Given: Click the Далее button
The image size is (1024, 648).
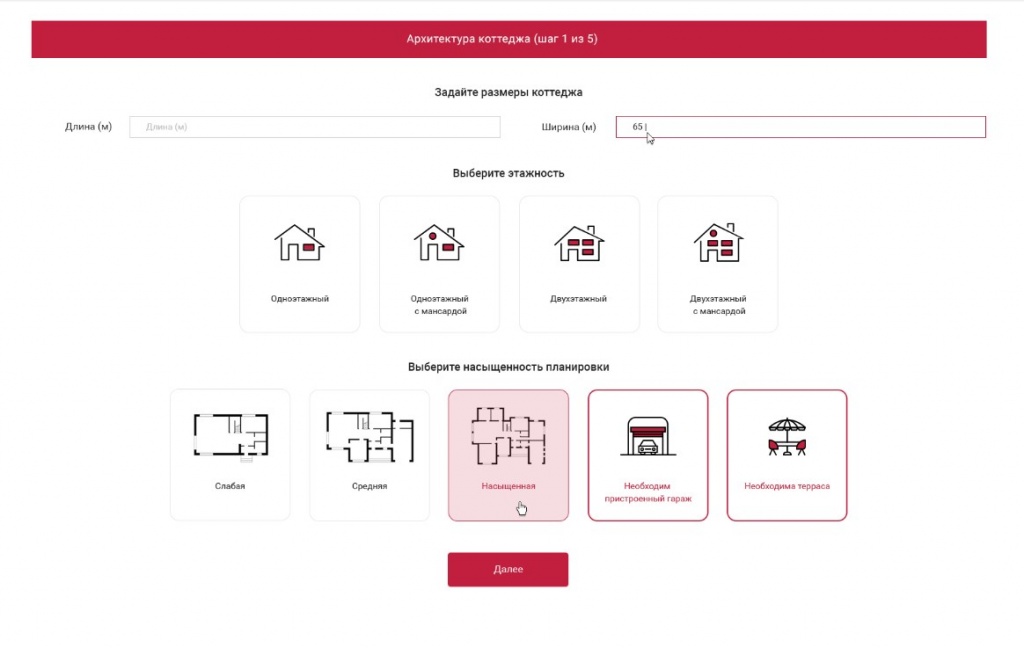Looking at the screenshot, I should point(508,570).
